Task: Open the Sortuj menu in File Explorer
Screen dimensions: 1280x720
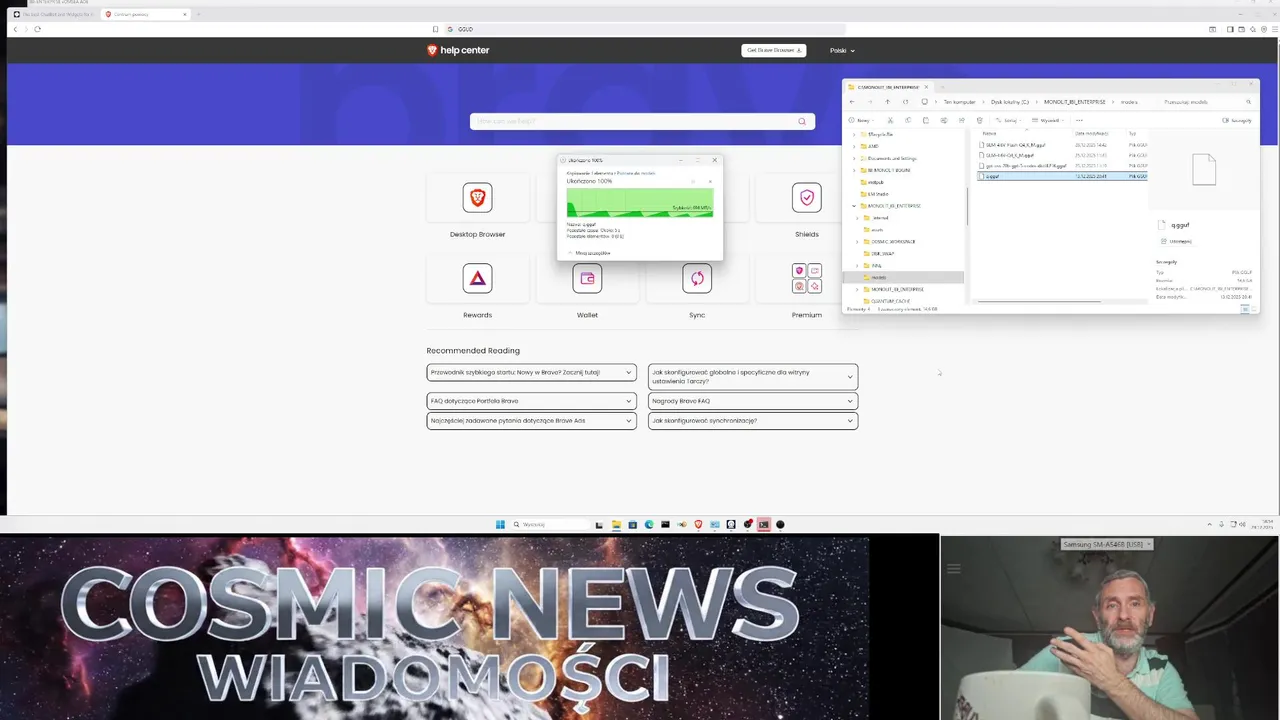Action: pos(1010,120)
